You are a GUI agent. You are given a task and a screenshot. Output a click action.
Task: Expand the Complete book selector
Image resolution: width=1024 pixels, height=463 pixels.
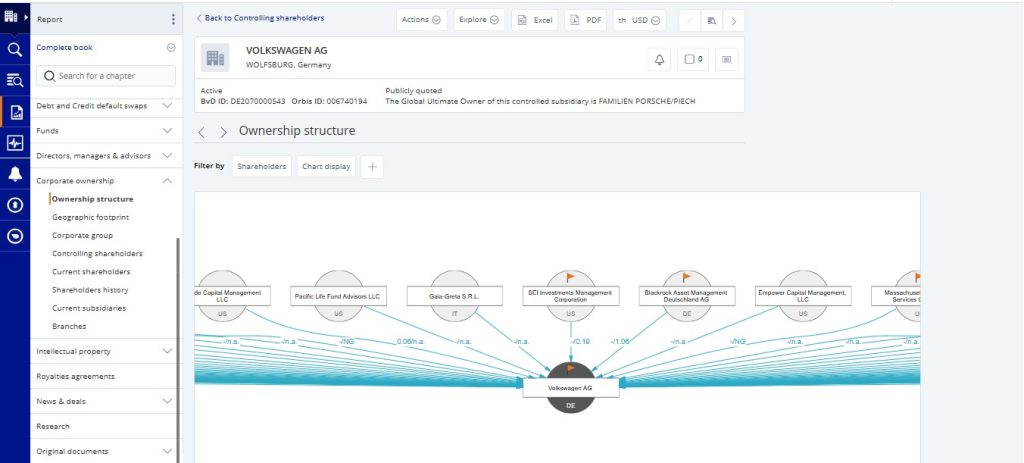pyautogui.click(x=171, y=48)
